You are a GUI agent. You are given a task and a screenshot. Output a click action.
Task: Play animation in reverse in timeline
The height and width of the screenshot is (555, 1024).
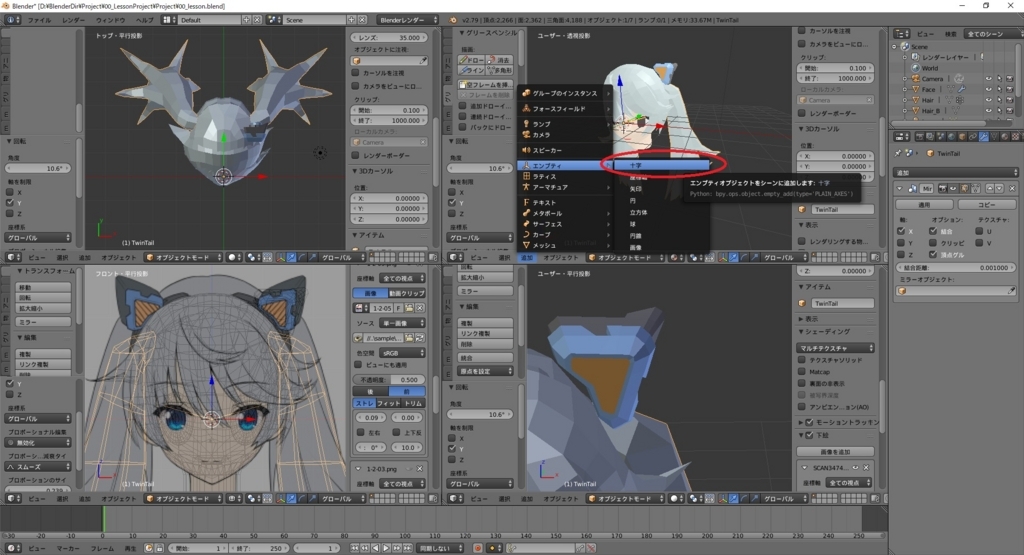[x=376, y=548]
